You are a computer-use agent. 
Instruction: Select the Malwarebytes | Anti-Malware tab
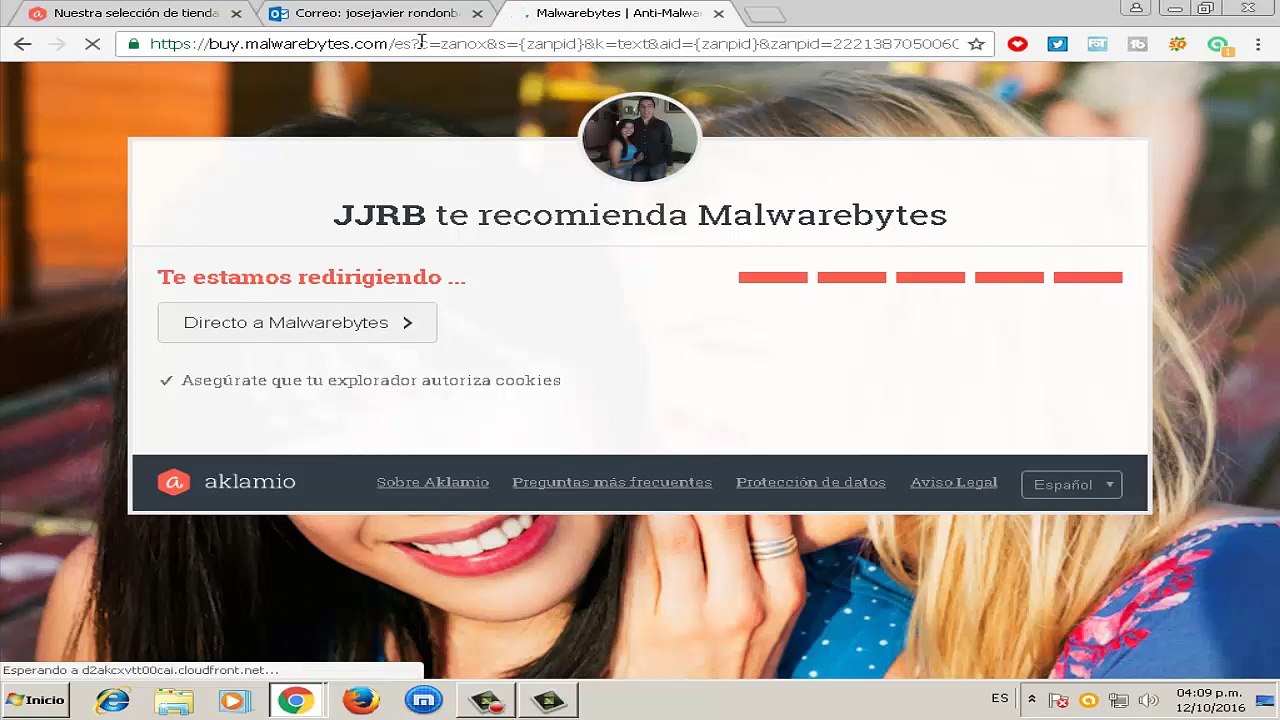[617, 14]
